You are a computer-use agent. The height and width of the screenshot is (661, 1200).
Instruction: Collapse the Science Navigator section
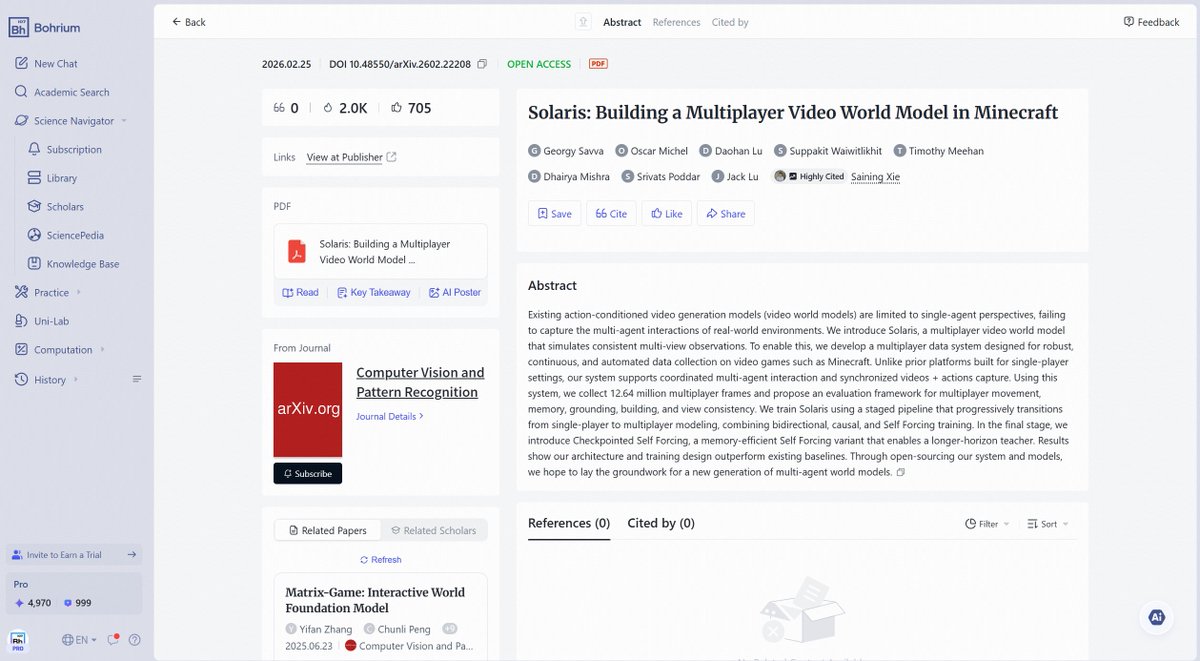coord(124,121)
